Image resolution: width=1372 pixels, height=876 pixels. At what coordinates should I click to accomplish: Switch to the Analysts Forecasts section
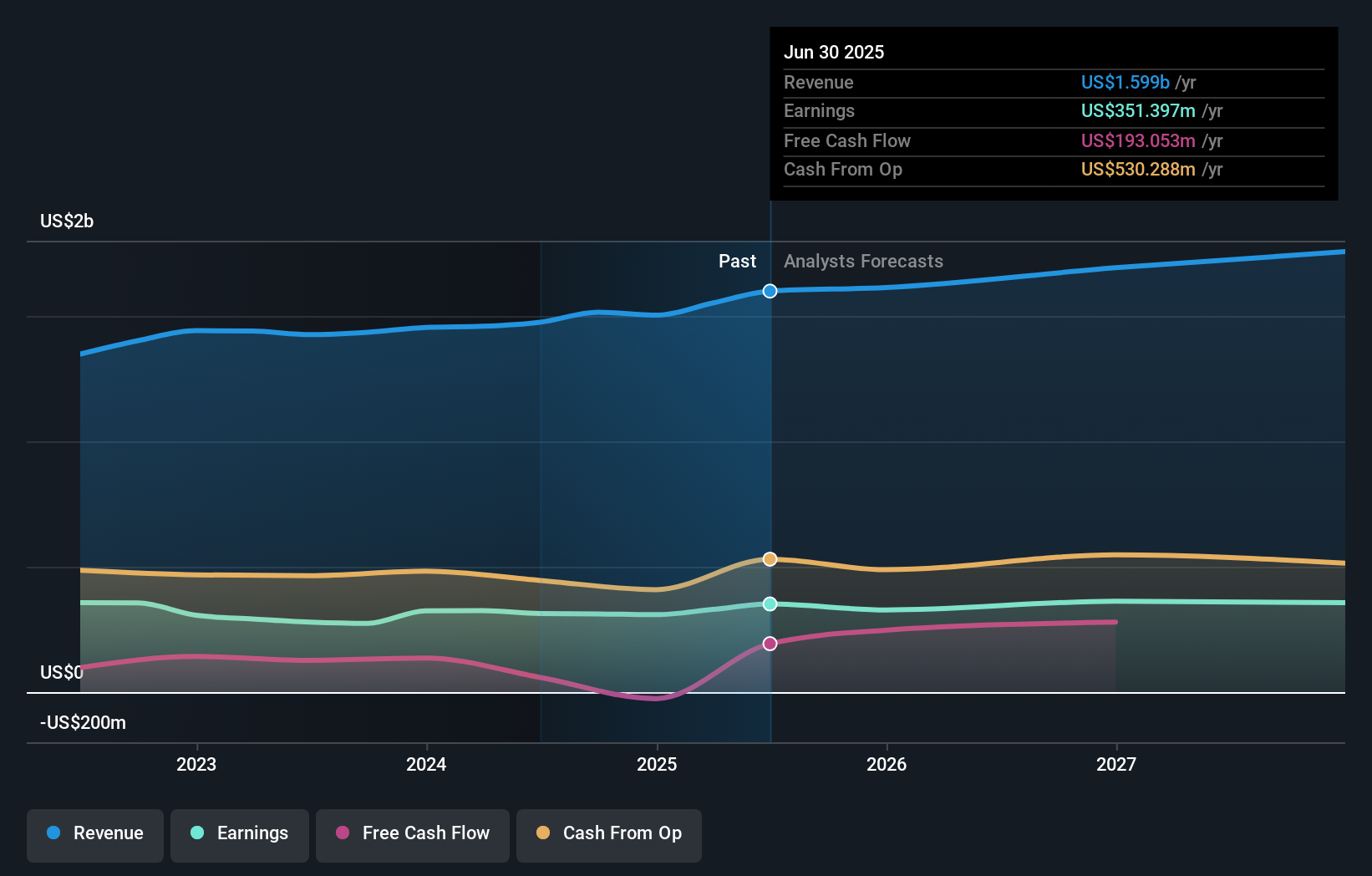coord(863,261)
